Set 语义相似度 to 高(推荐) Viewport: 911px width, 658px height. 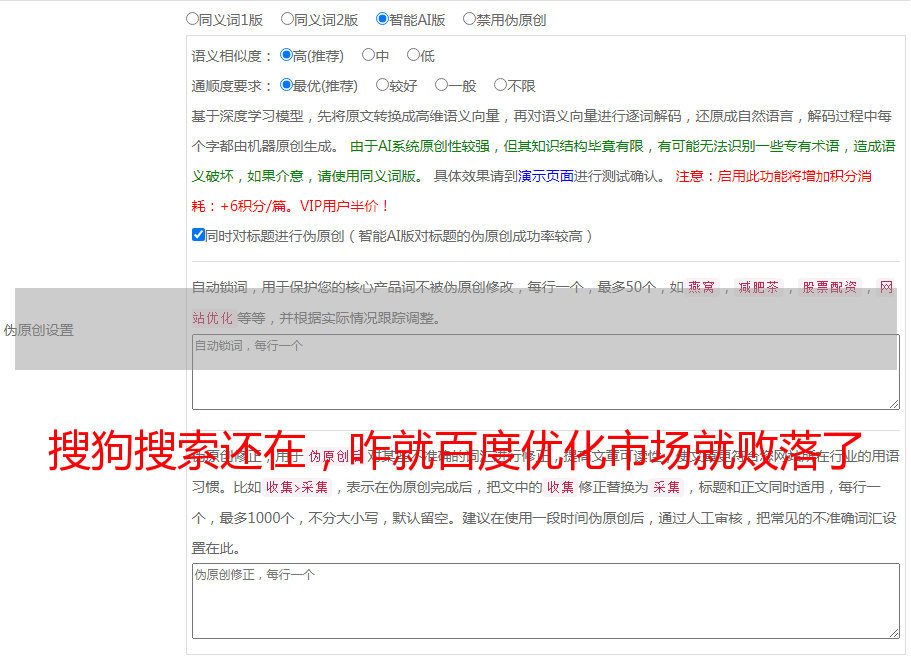pos(287,55)
